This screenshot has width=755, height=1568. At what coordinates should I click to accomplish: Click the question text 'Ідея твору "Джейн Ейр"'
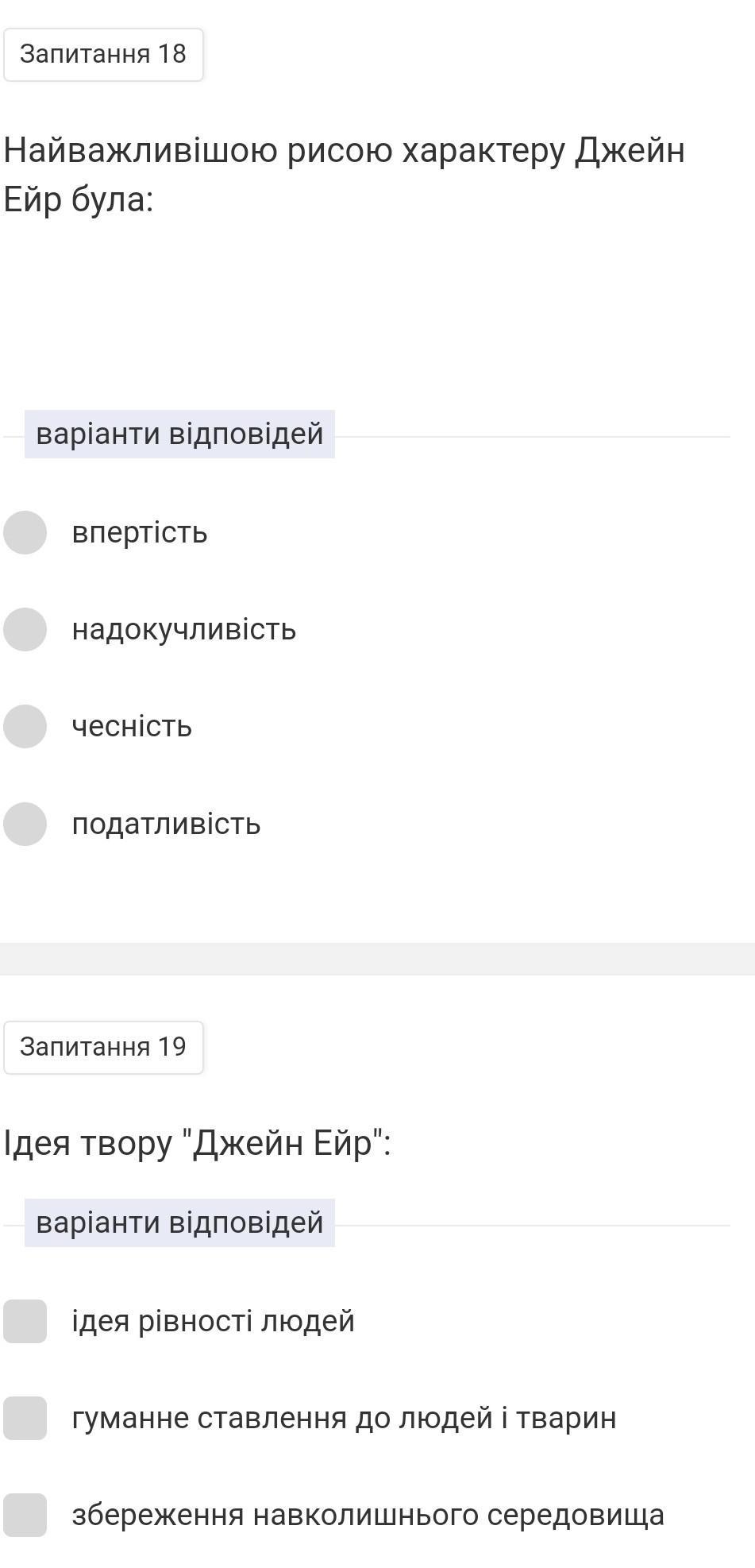(x=198, y=1144)
